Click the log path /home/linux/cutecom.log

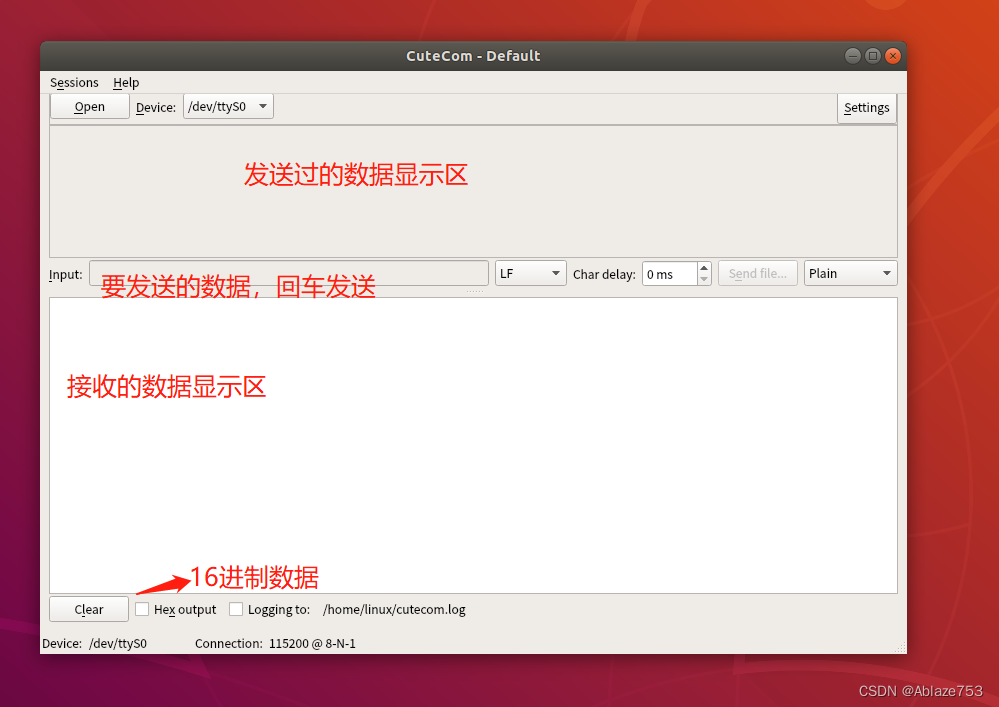393,609
